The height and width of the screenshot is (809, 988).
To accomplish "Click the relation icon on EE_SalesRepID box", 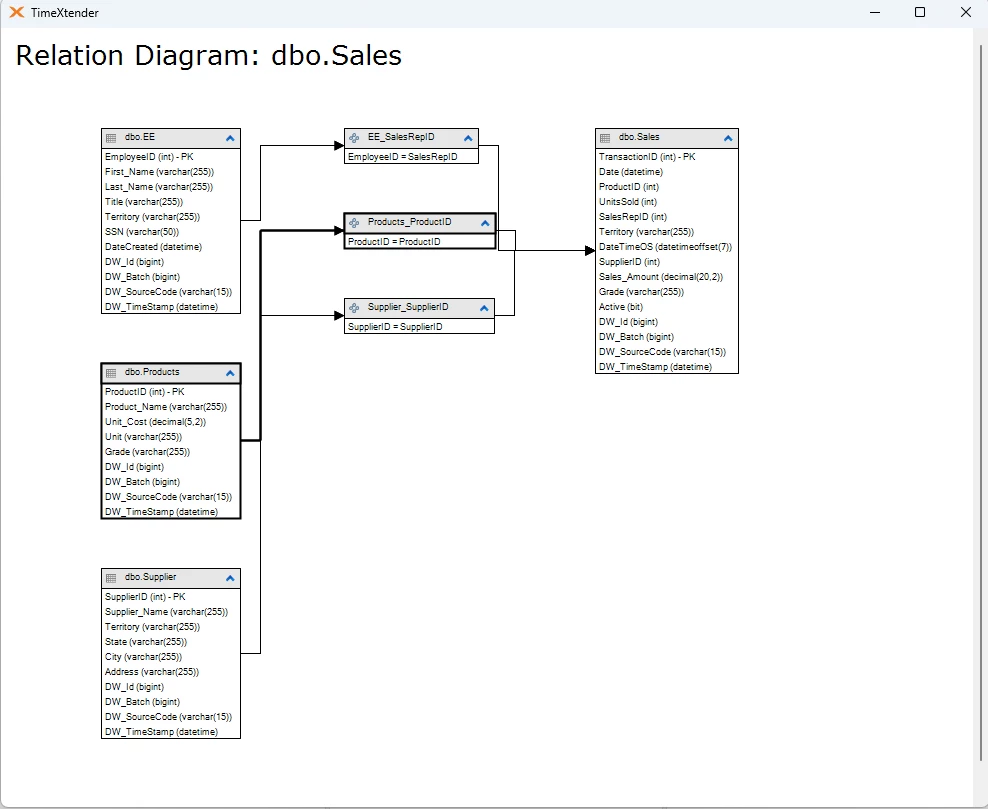I will pos(354,138).
